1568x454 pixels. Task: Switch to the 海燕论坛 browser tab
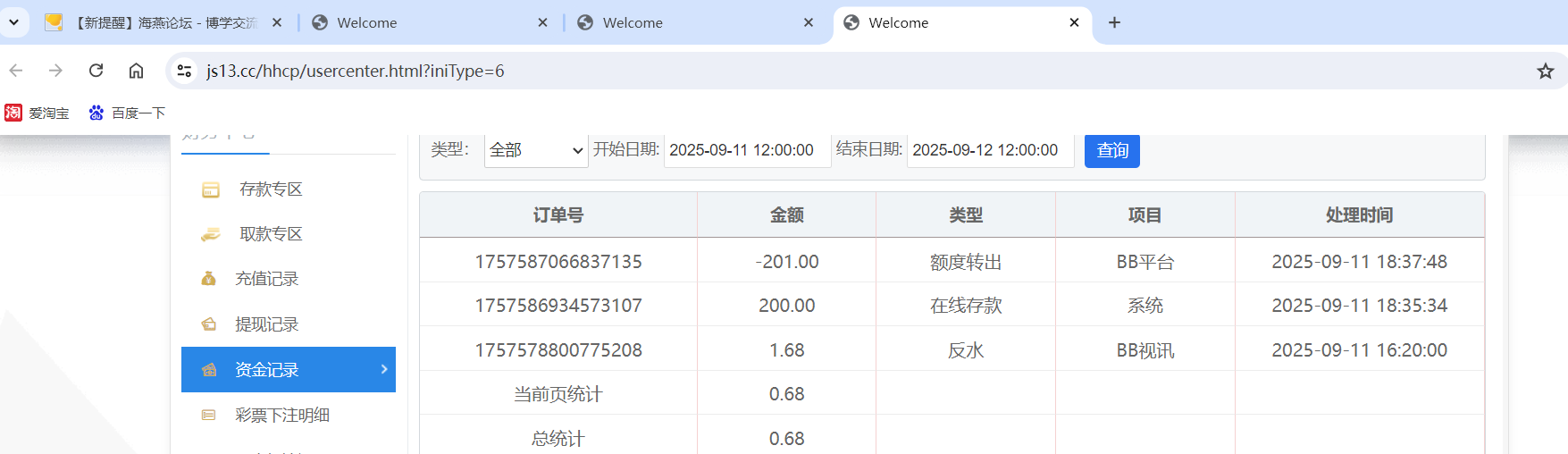165,23
